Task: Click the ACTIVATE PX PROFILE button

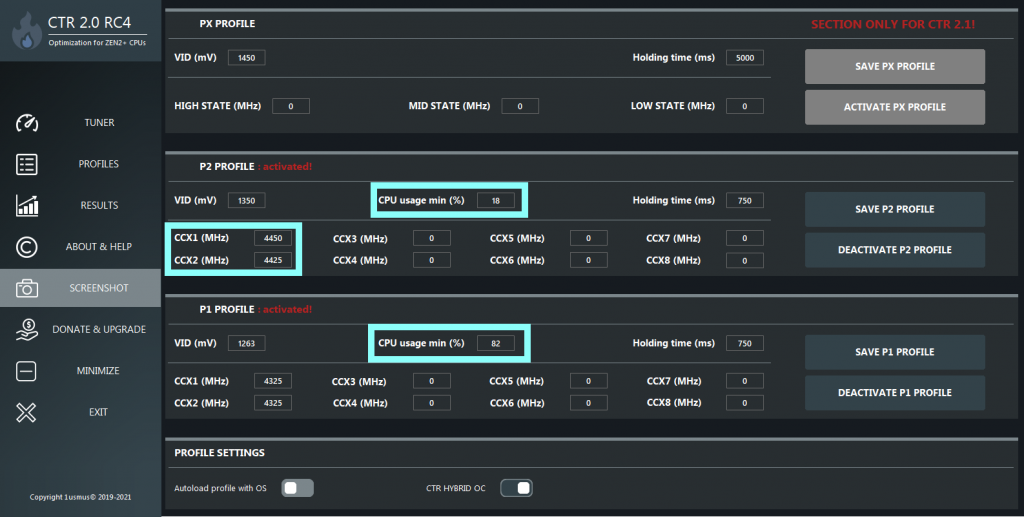Action: (x=894, y=107)
